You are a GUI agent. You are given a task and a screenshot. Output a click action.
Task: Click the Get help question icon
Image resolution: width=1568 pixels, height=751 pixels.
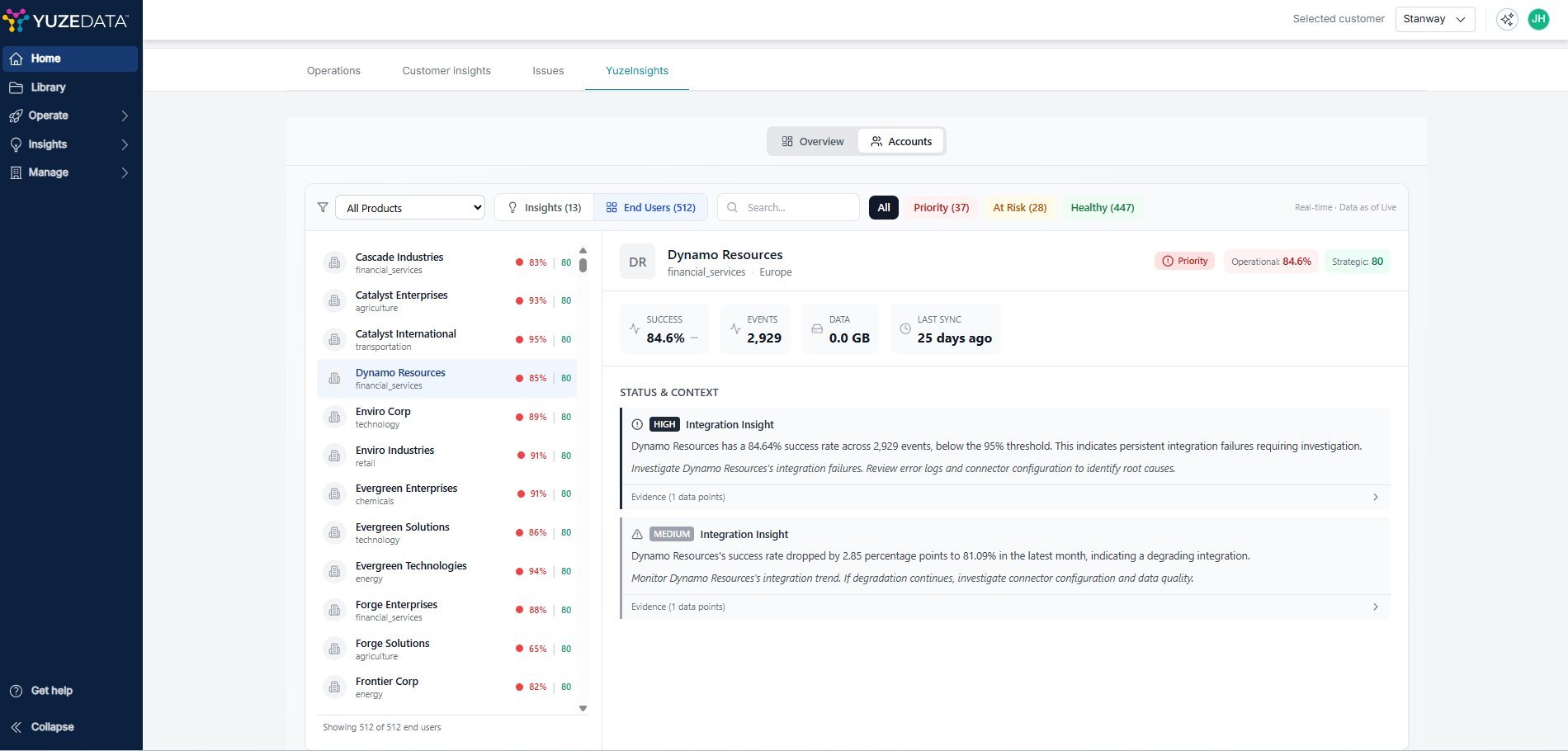pos(16,691)
